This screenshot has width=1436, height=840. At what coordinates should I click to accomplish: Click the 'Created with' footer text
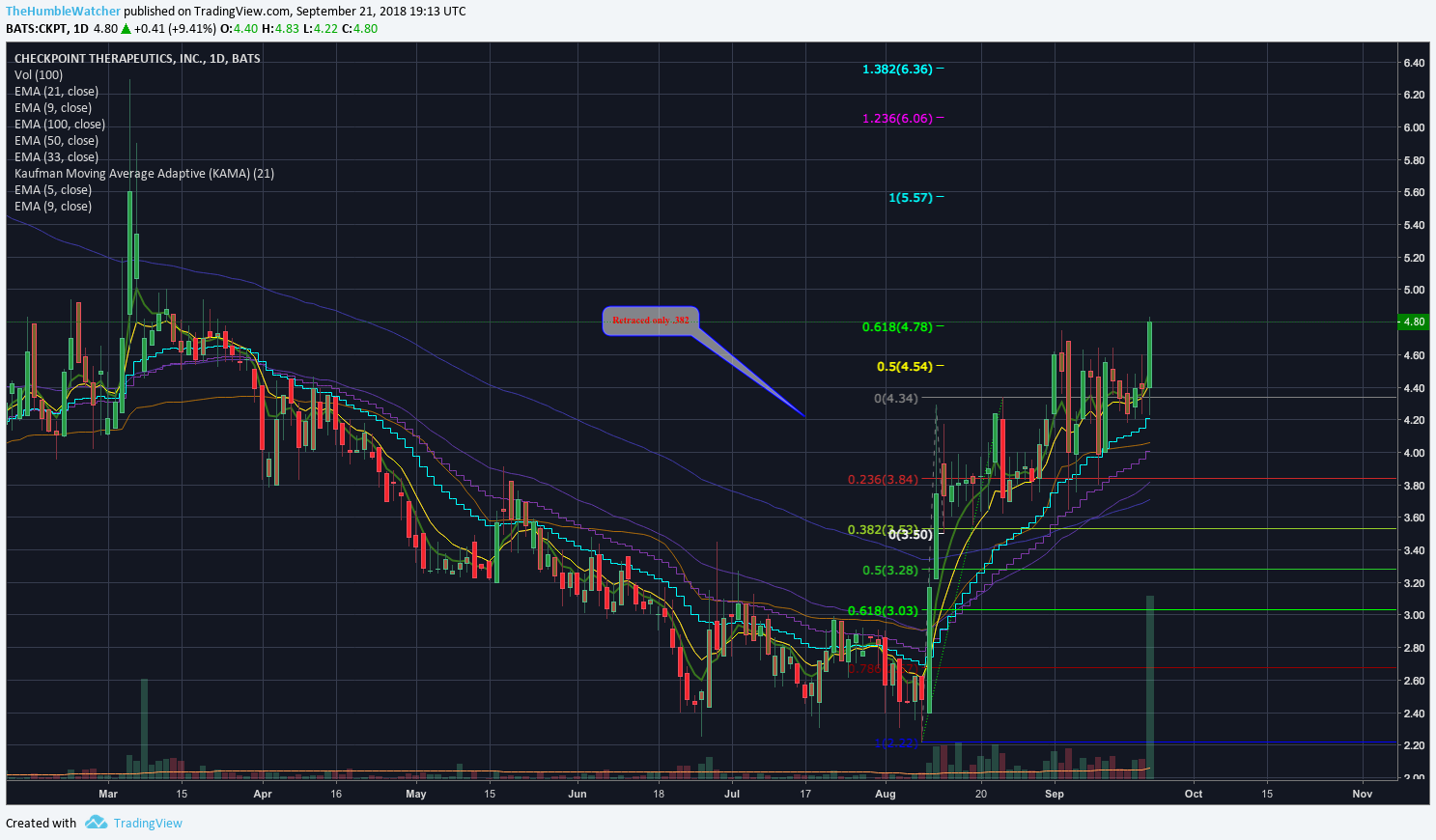coord(42,824)
